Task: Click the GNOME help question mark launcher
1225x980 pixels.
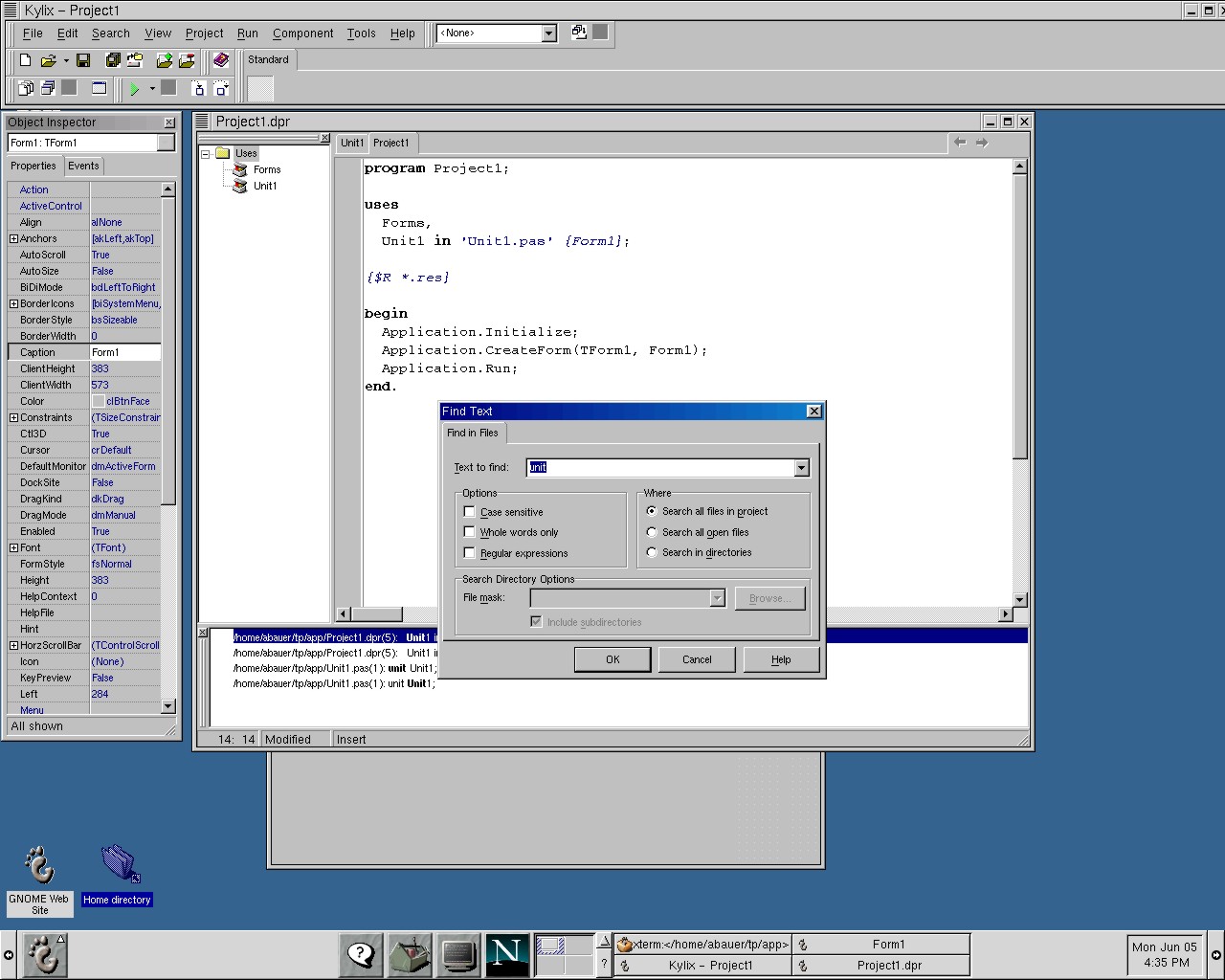Action: coord(361,955)
